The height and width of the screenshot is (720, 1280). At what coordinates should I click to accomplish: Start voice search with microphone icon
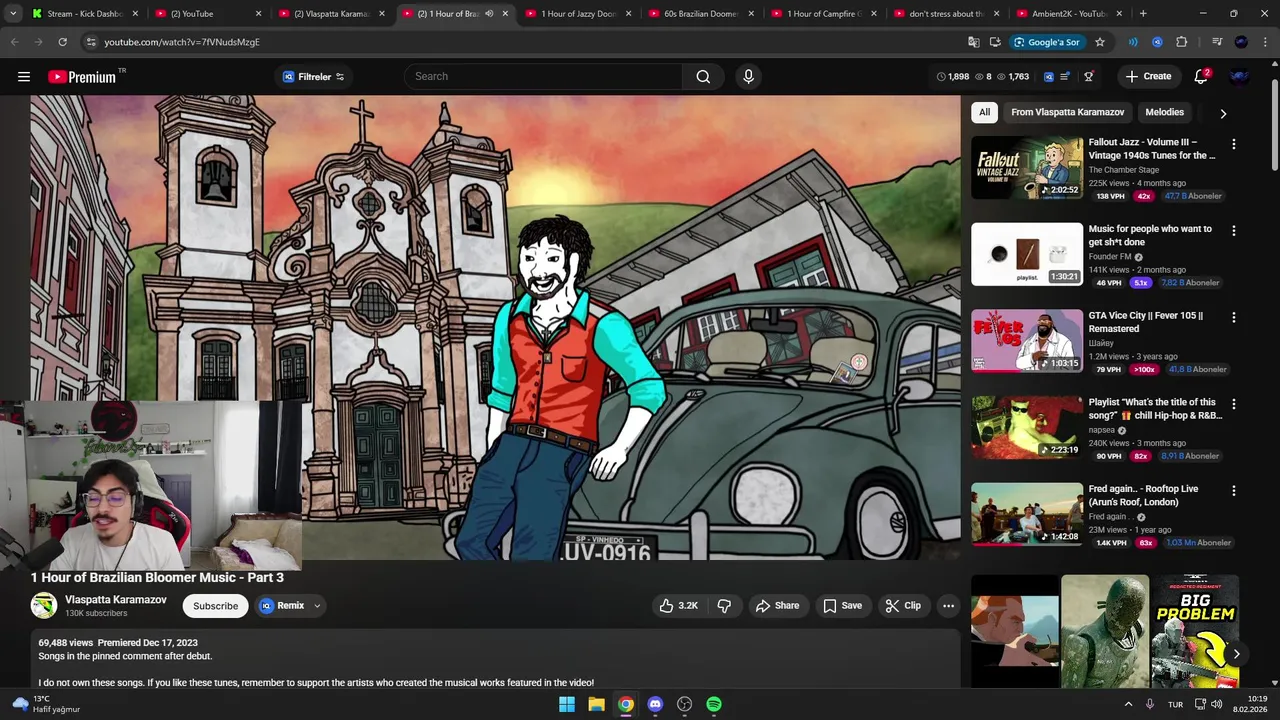(x=748, y=76)
